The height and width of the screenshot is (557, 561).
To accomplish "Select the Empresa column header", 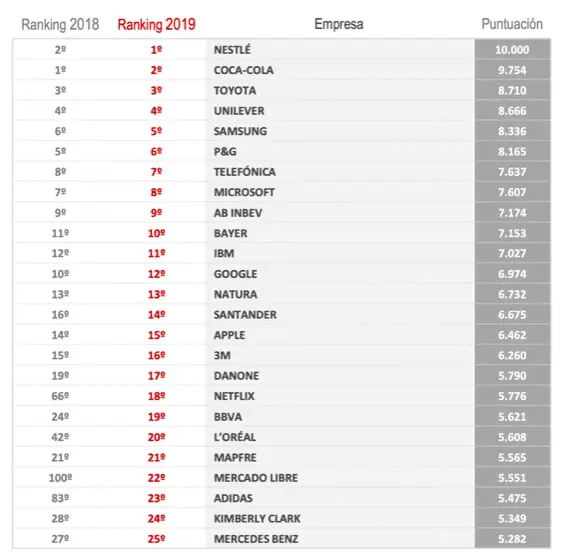I will tap(339, 24).
